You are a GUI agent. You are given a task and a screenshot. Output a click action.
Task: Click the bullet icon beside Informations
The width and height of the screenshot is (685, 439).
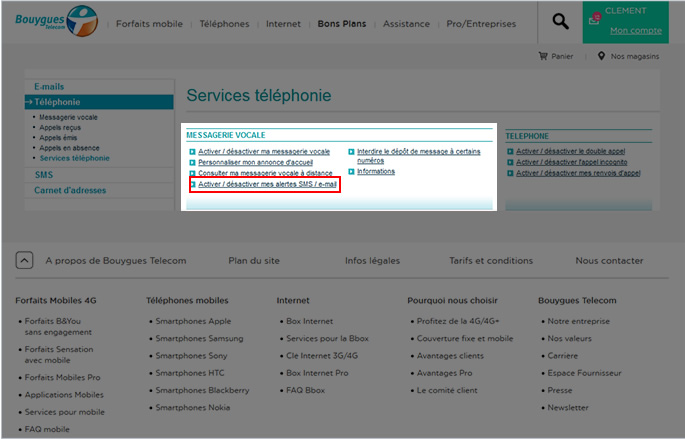351,172
